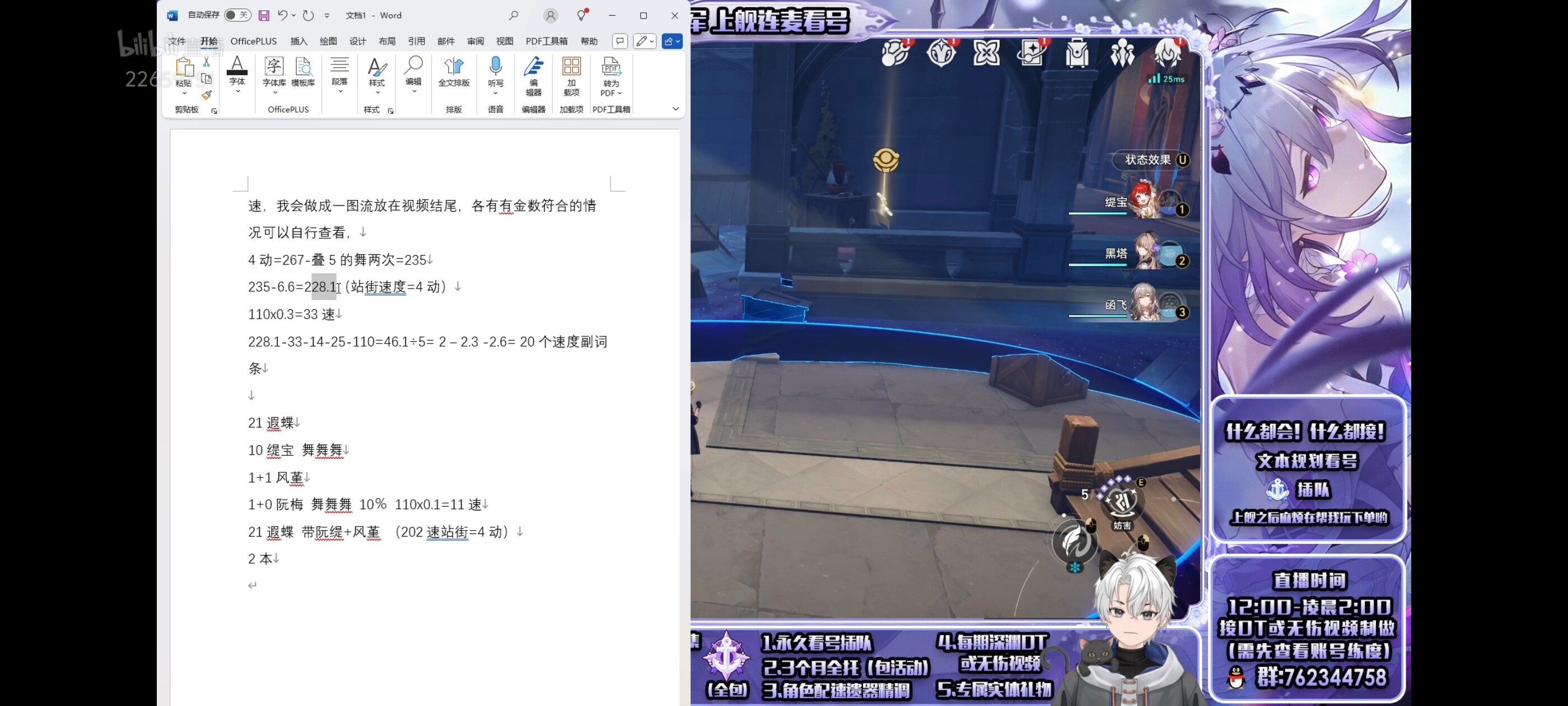This screenshot has width=1568, height=706.
Task: Click the highlighted text 228.1 in document
Action: coord(323,287)
